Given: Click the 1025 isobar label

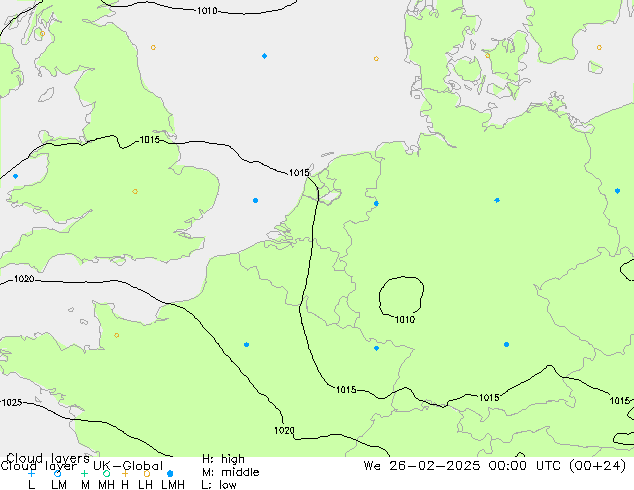Looking at the screenshot, I should (x=12, y=403).
